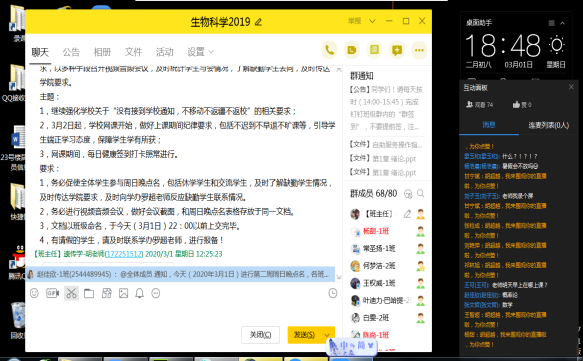Screen dimensions: 583x361
Task: Search group members with the magnifier icon
Action: point(421,193)
